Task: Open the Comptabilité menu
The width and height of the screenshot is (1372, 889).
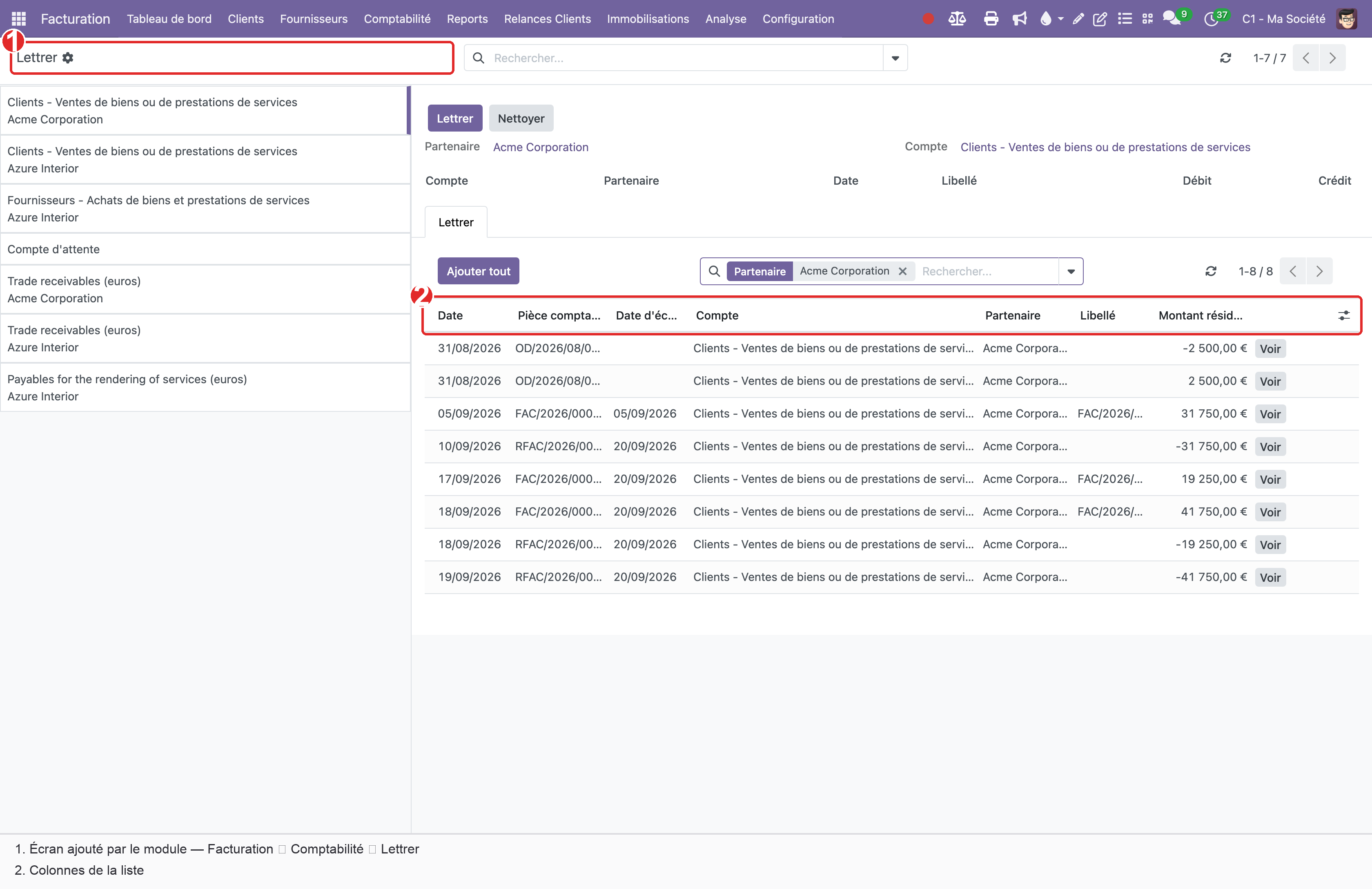Action: pyautogui.click(x=397, y=18)
